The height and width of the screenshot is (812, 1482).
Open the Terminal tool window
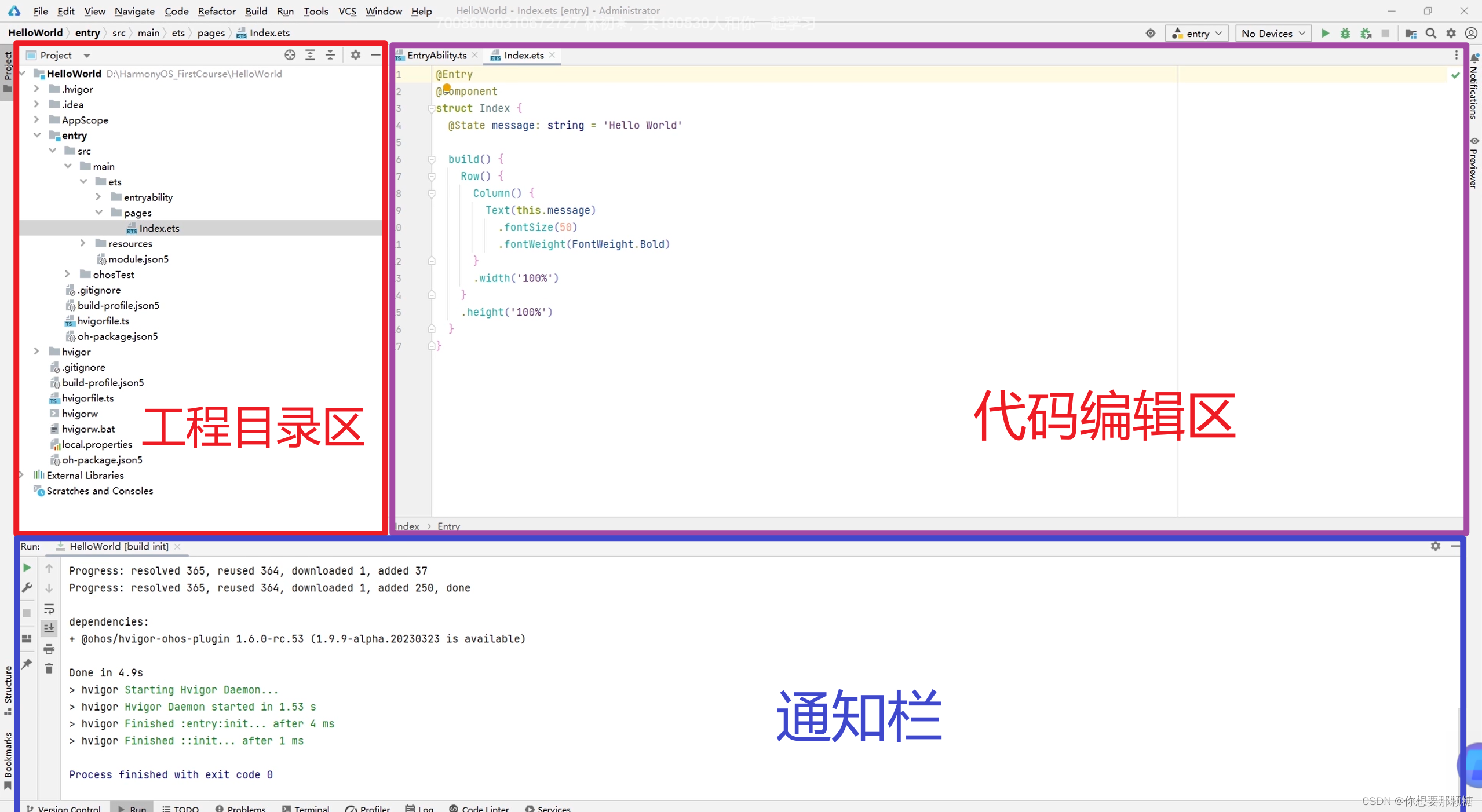[306, 808]
